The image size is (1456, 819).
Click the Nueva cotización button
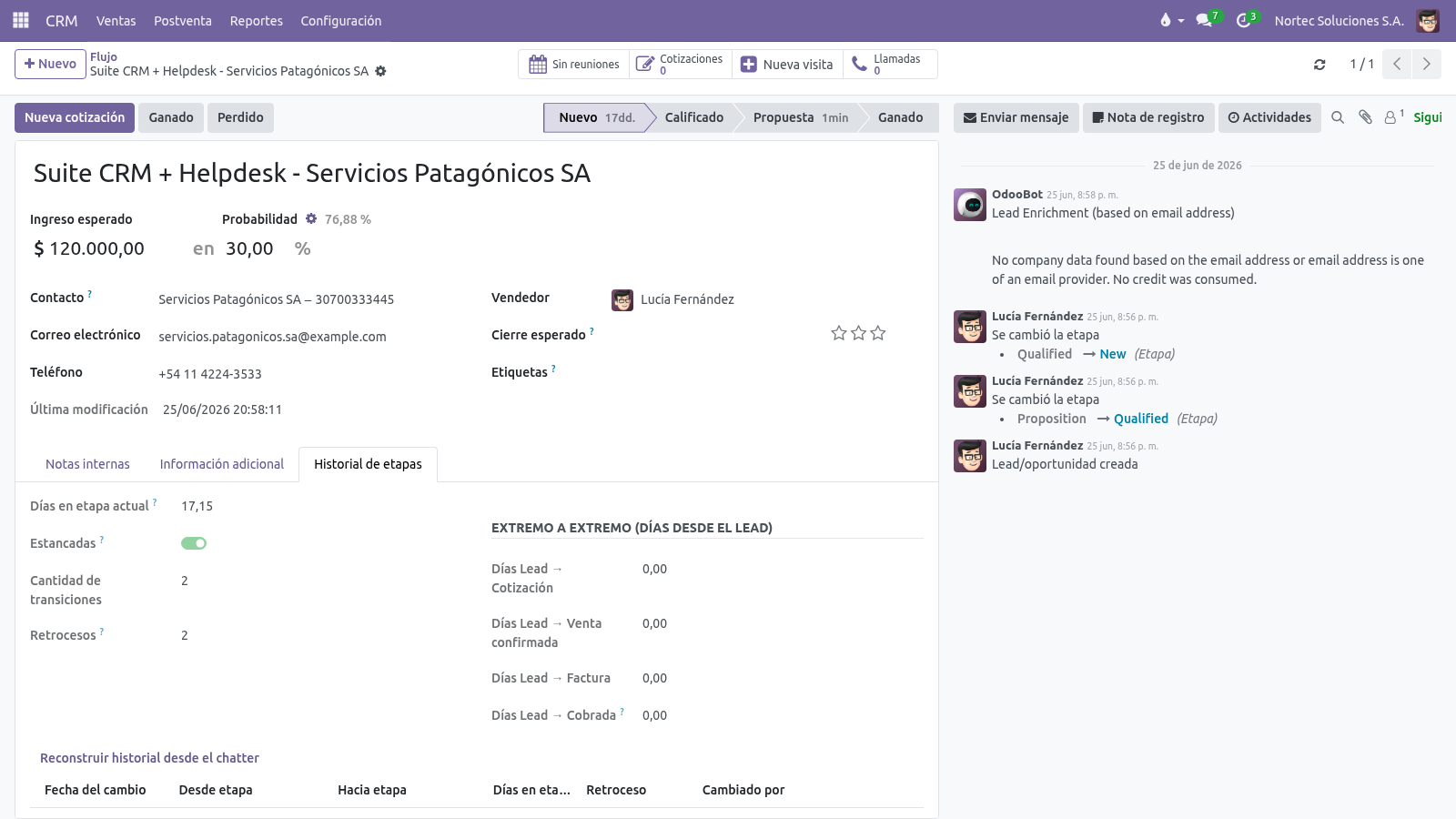[x=75, y=117]
